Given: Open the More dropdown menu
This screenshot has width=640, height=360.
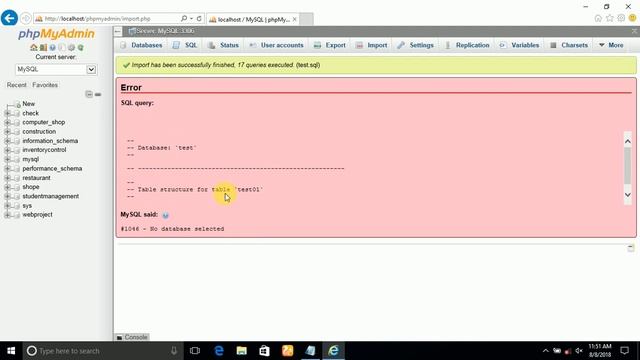Looking at the screenshot, I should click(611, 45).
